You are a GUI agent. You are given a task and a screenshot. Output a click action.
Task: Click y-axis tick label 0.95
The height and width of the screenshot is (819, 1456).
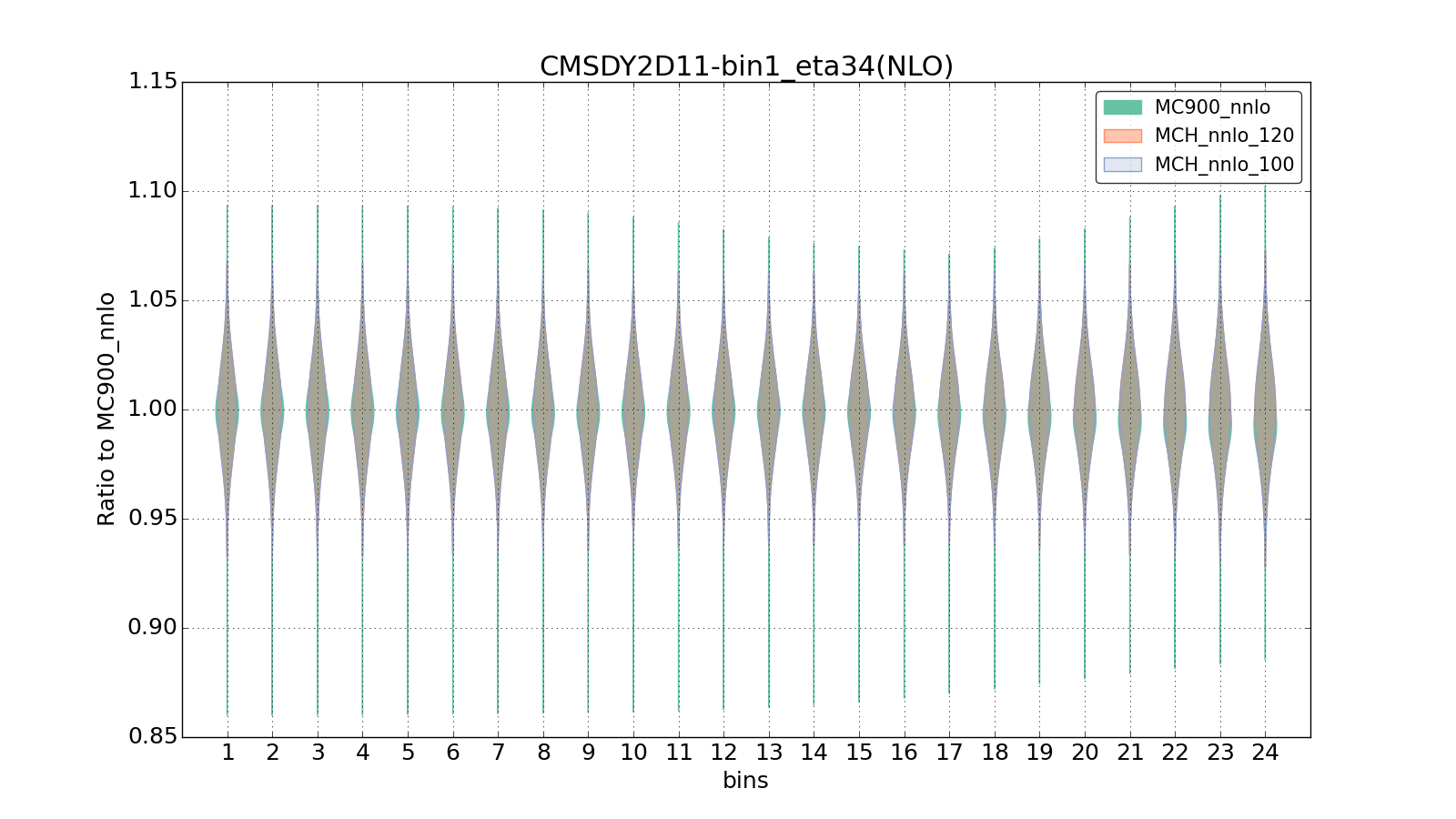click(x=153, y=519)
